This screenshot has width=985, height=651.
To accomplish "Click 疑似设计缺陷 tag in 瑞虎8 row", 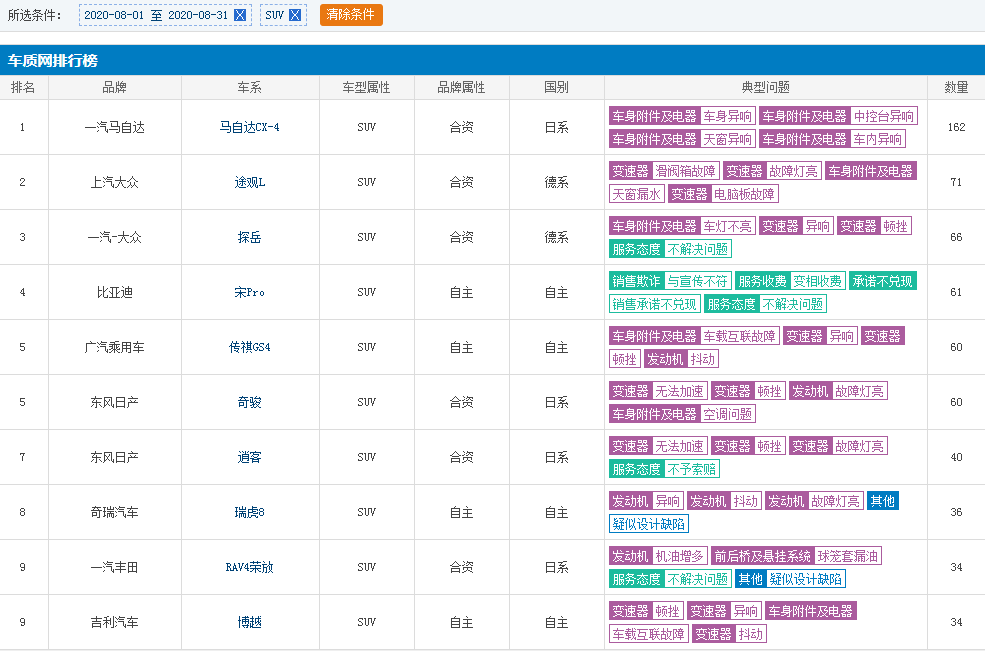I will (649, 524).
